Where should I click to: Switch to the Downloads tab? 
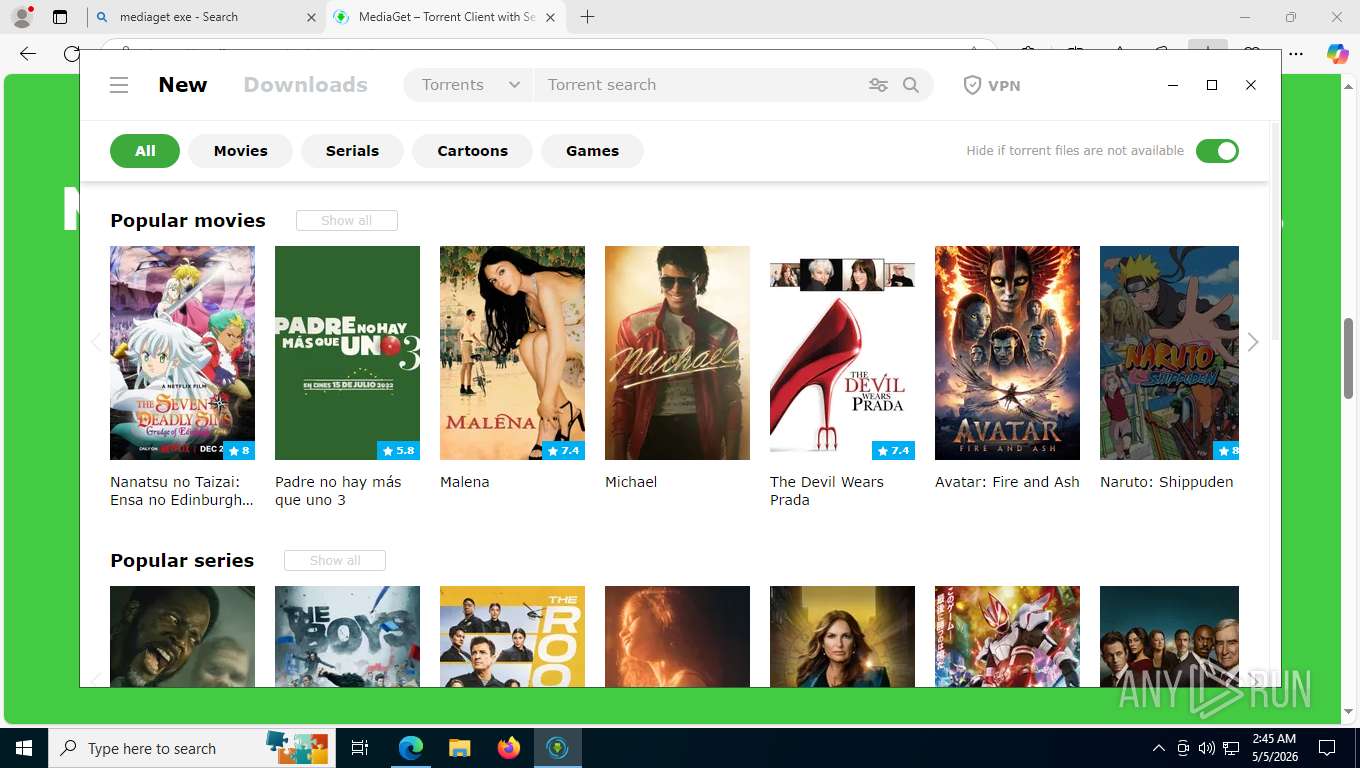coord(306,85)
